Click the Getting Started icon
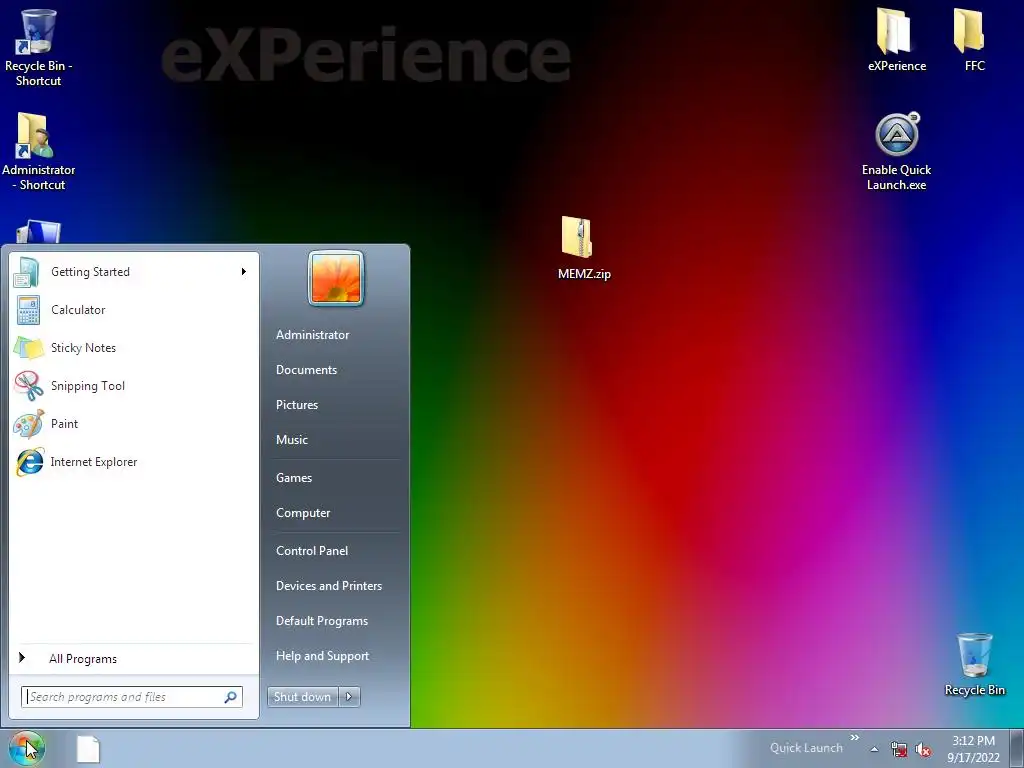This screenshot has height=768, width=1024. 27,272
